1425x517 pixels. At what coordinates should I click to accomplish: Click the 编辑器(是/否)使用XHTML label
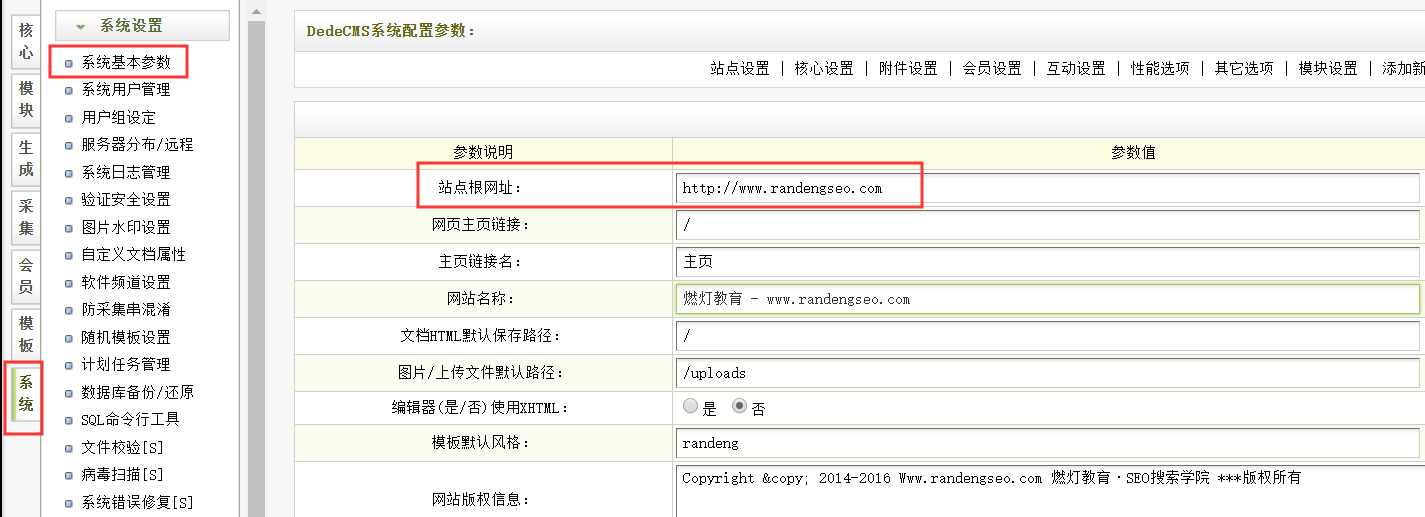click(x=479, y=407)
